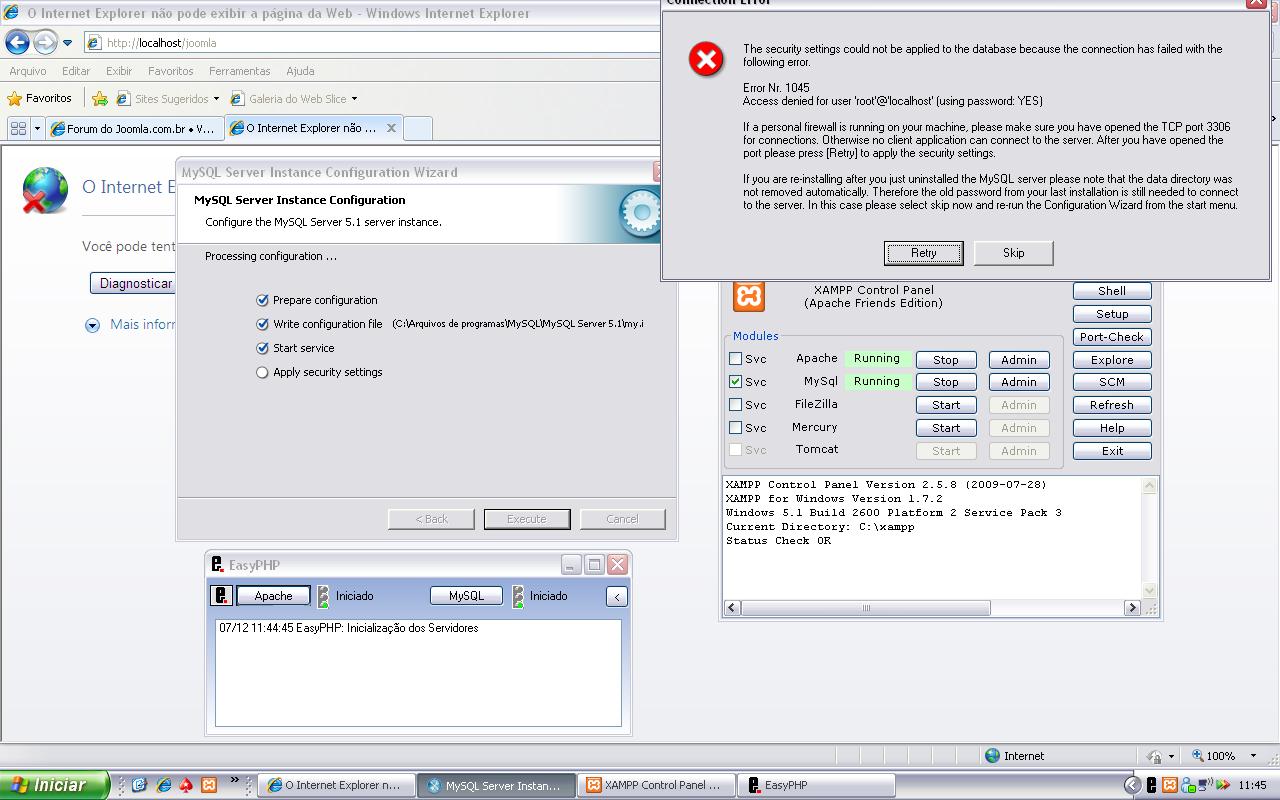Open the Ajuda menu
Viewport: 1280px width, 800px height.
300,71
